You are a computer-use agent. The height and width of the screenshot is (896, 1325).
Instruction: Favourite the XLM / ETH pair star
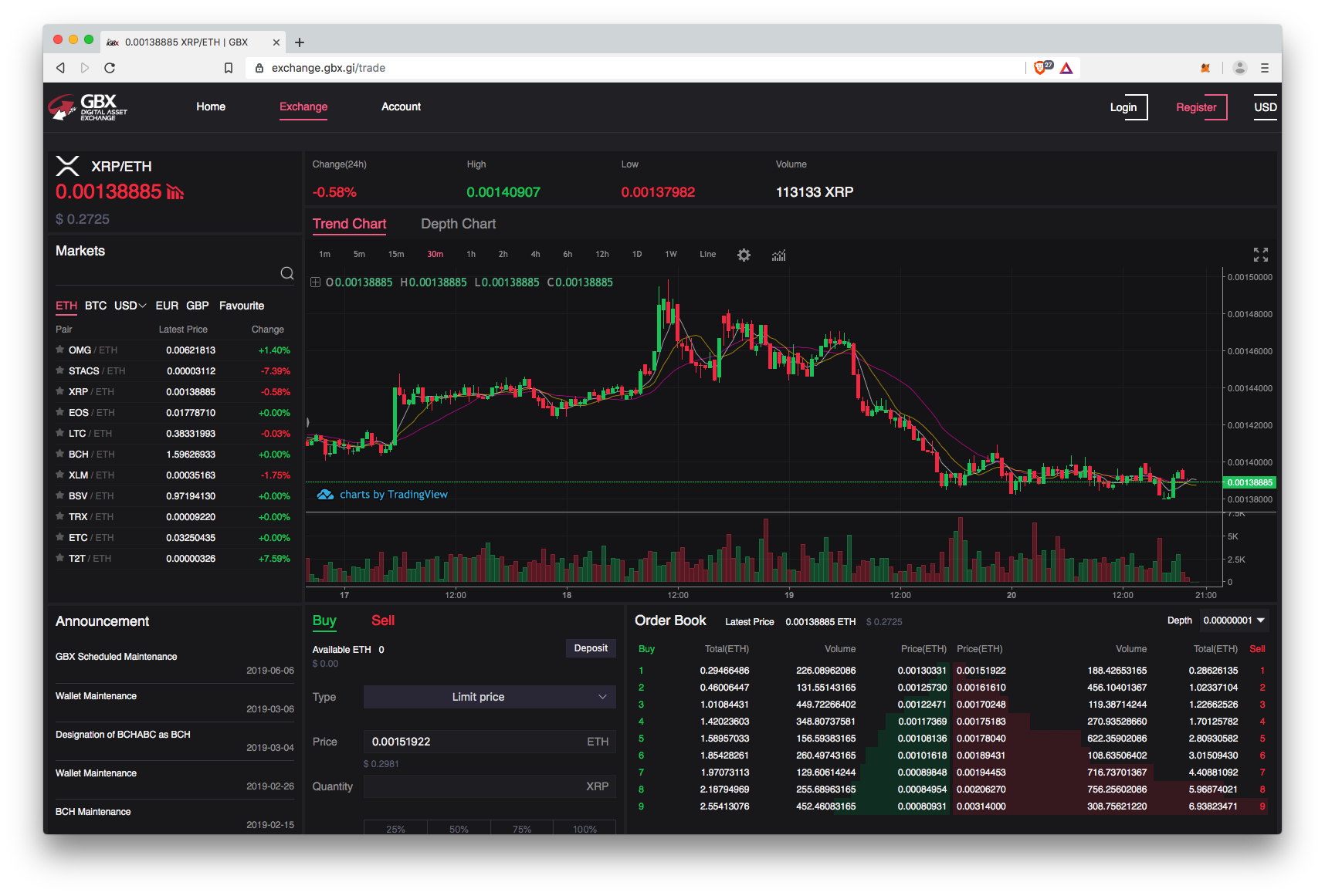[59, 475]
